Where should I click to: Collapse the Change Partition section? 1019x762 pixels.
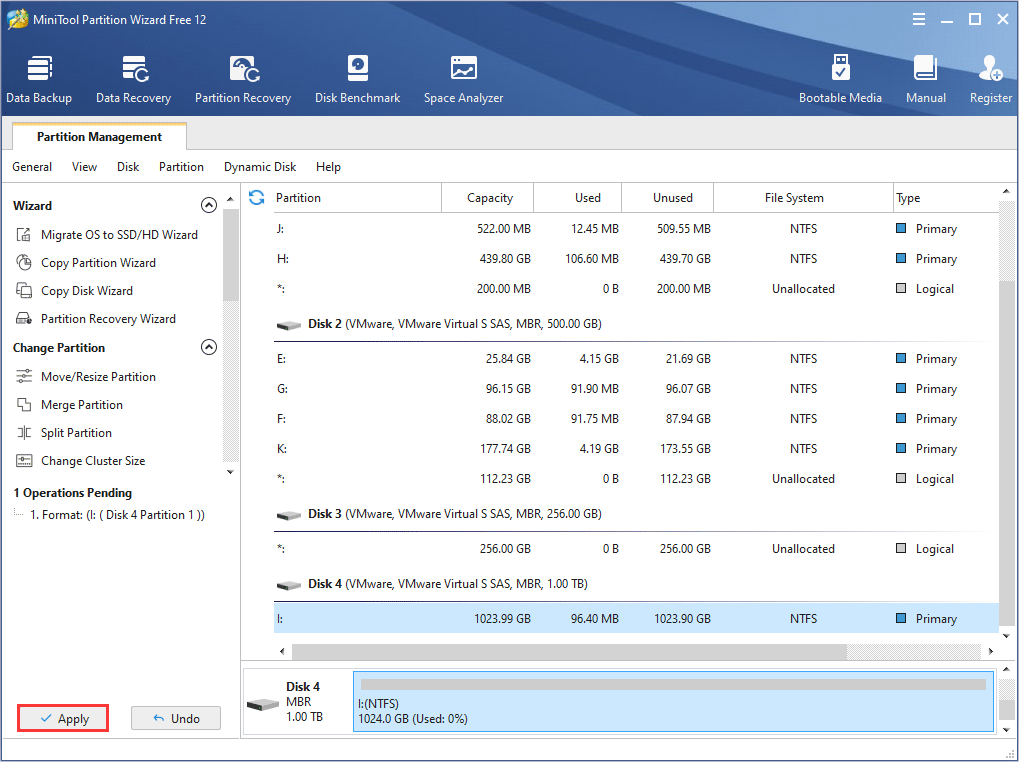(209, 347)
